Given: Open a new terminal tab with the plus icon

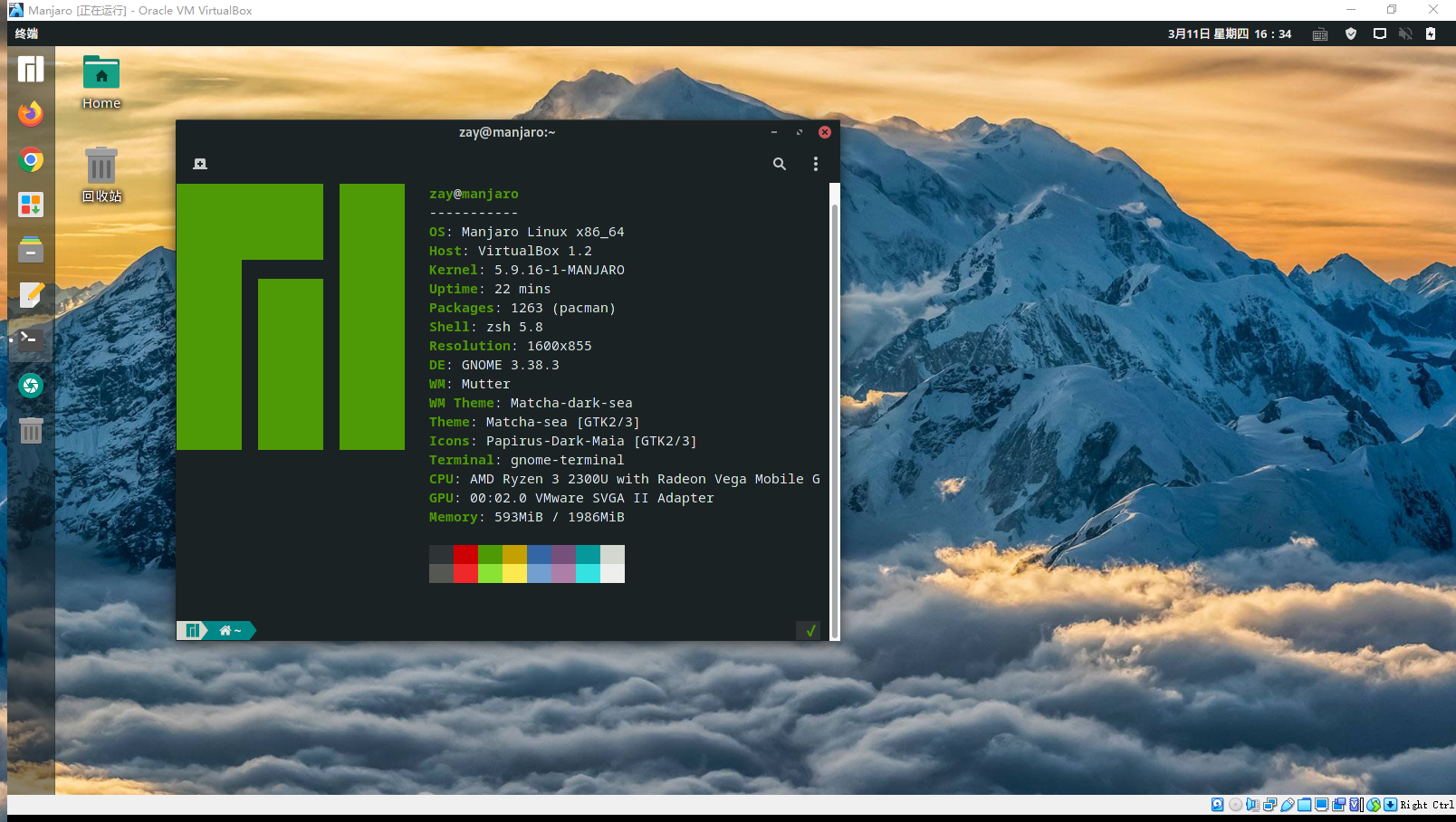Looking at the screenshot, I should click(x=199, y=164).
